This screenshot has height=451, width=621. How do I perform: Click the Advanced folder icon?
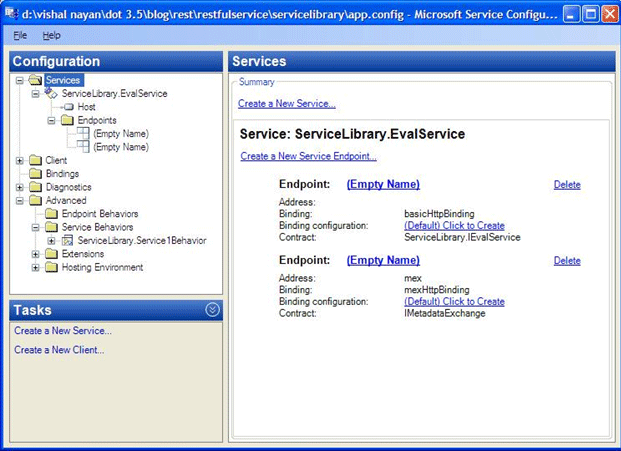(35, 200)
